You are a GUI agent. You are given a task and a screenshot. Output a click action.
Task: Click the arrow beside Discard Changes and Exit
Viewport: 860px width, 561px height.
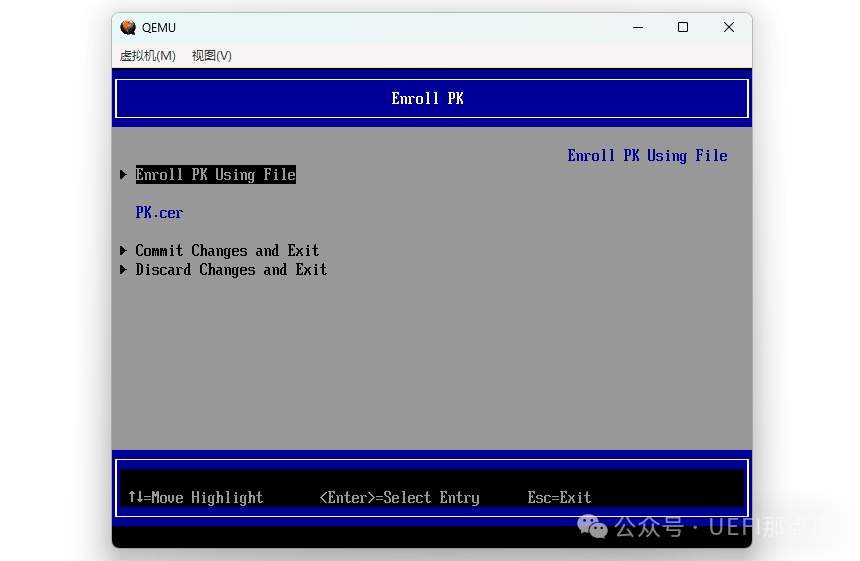coord(123,270)
